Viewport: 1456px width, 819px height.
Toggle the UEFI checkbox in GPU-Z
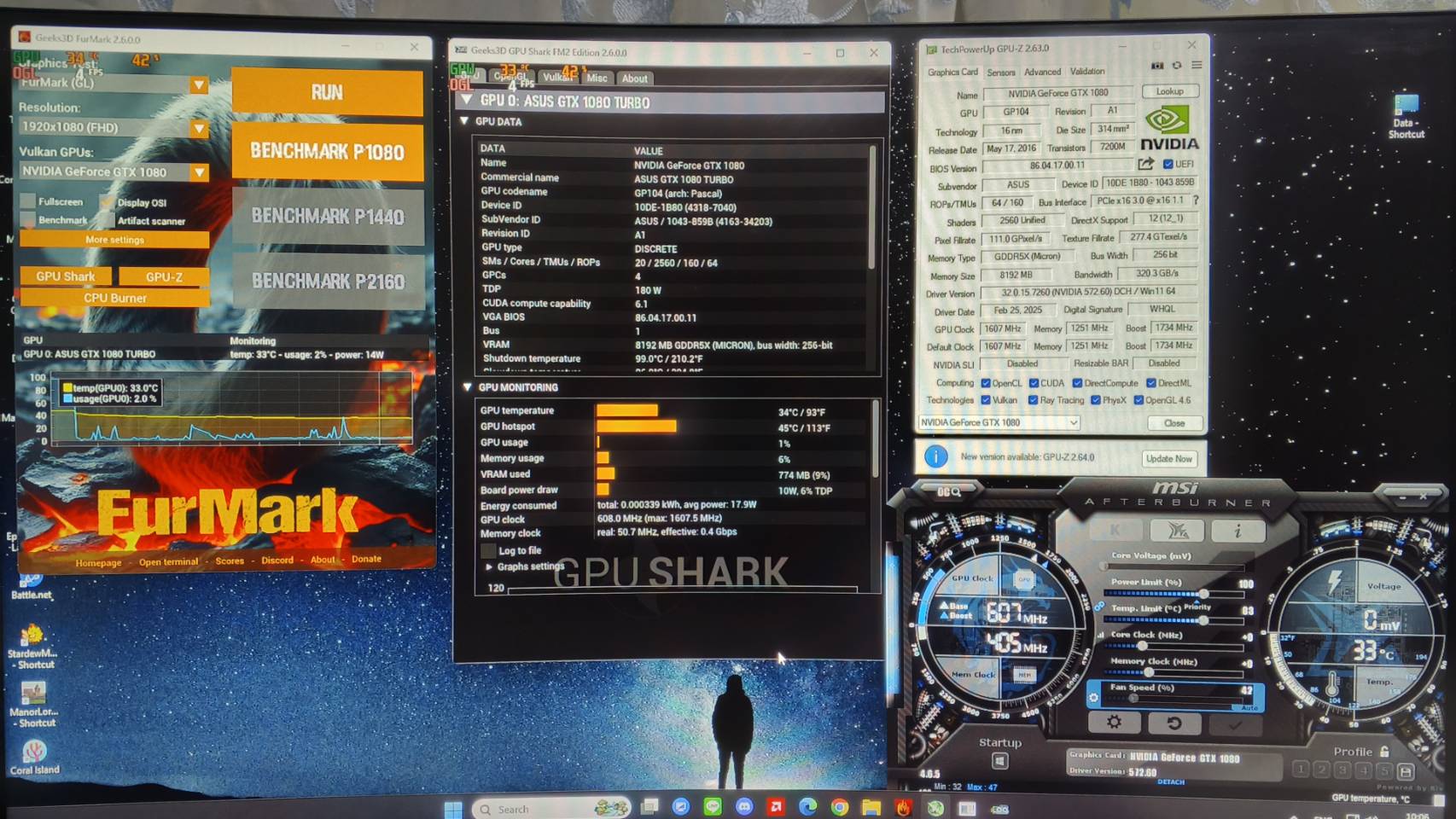[x=1168, y=164]
